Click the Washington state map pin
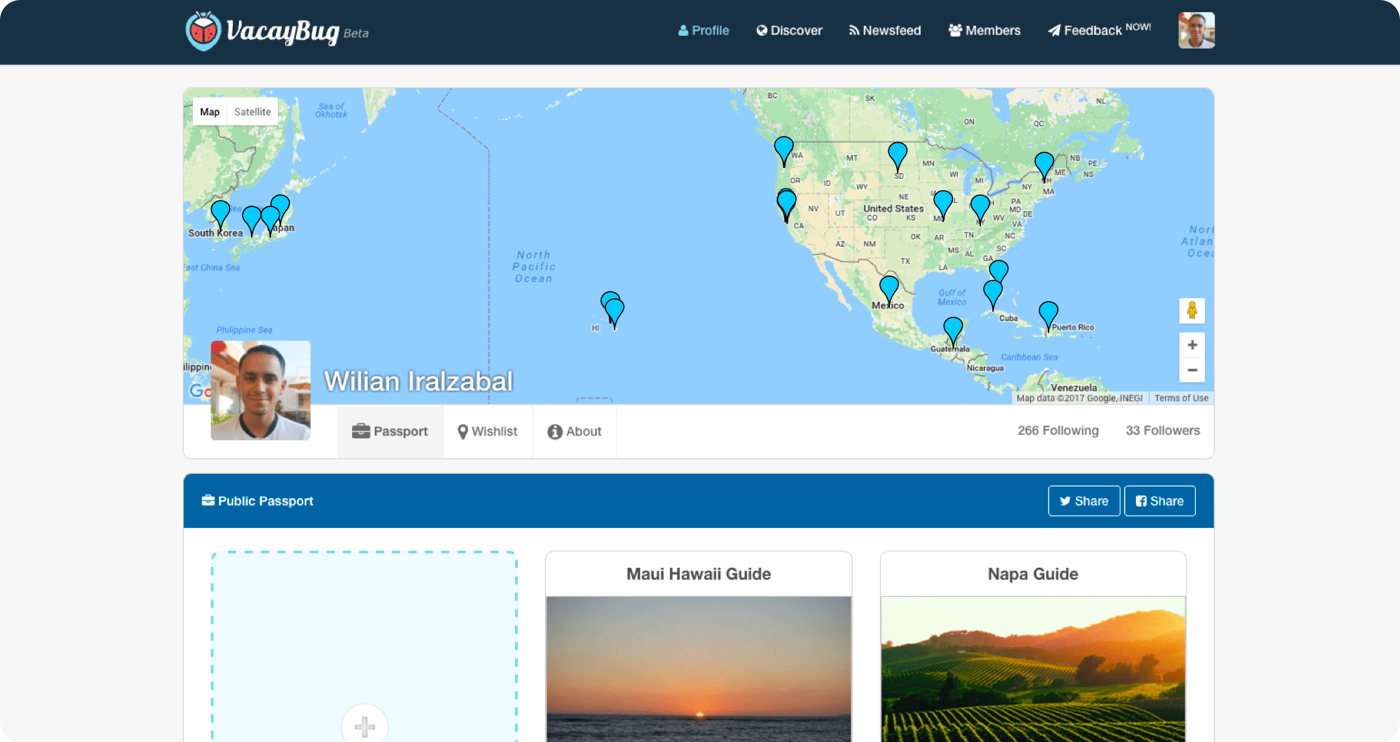This screenshot has width=1400, height=742. click(784, 151)
